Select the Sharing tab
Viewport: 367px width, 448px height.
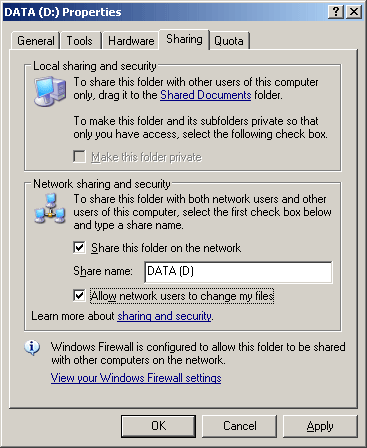click(184, 39)
